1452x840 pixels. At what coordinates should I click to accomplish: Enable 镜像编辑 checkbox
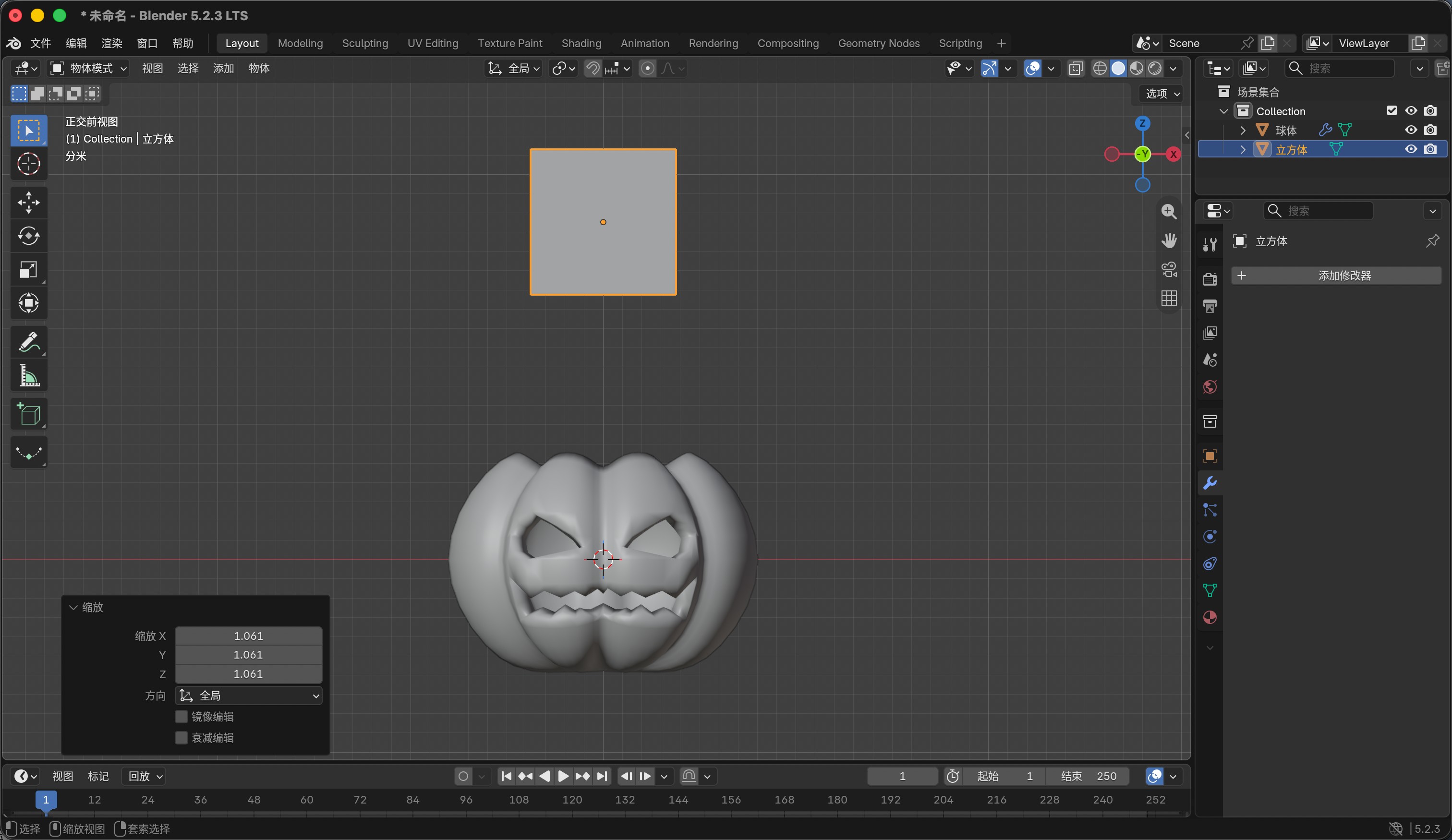pyautogui.click(x=181, y=716)
